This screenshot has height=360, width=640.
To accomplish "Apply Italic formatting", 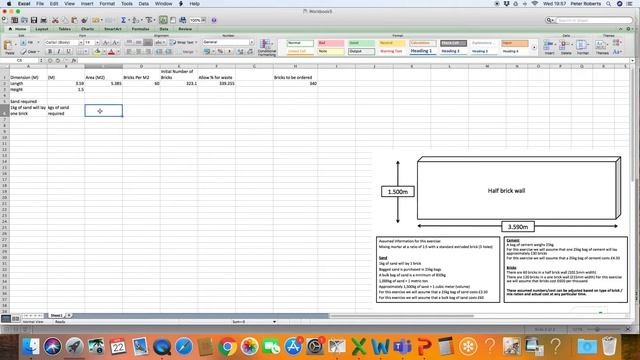I will point(59,51).
